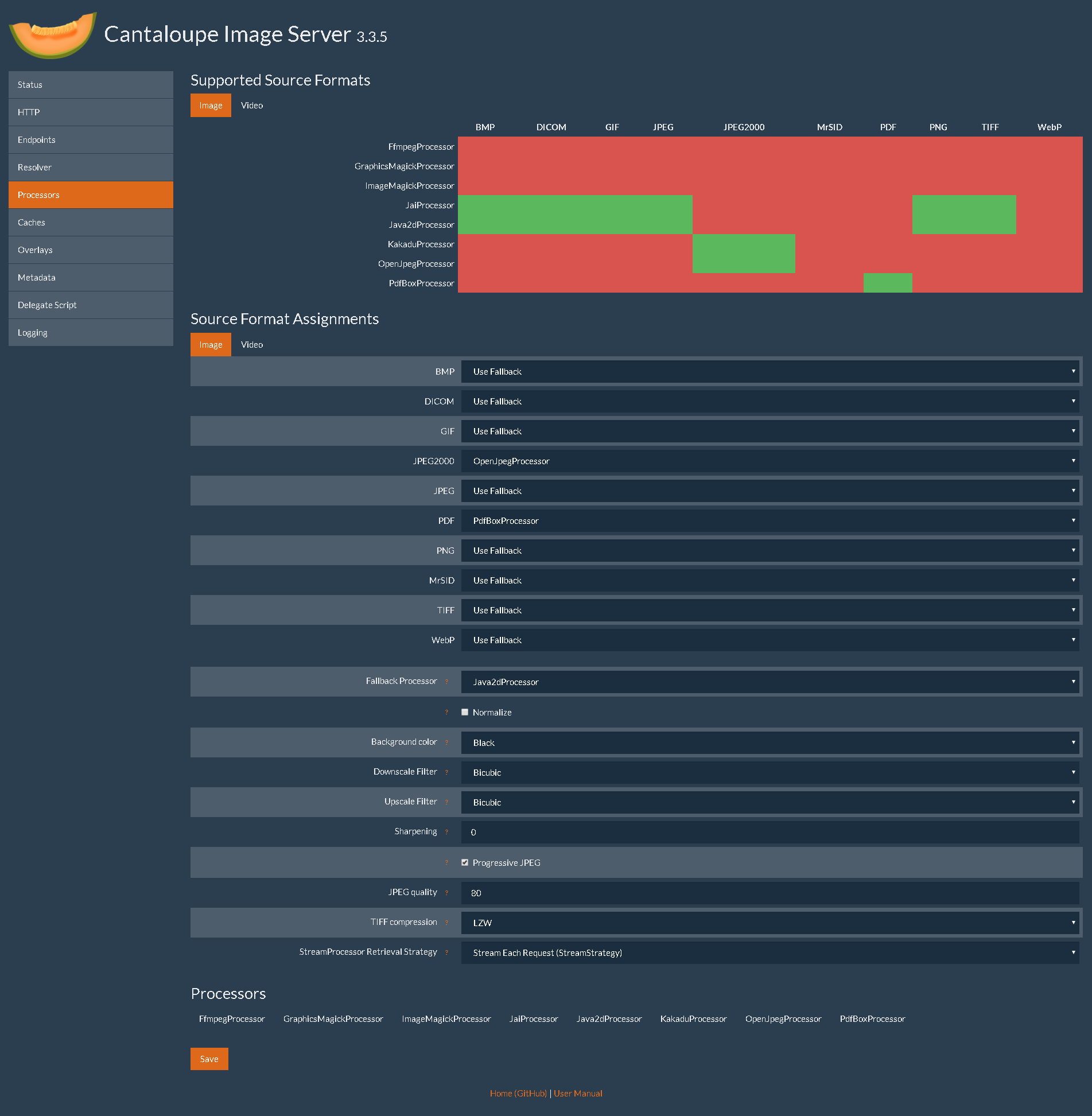The height and width of the screenshot is (1116, 1092).
Task: Open the GIF processor dropdown
Action: coord(770,431)
